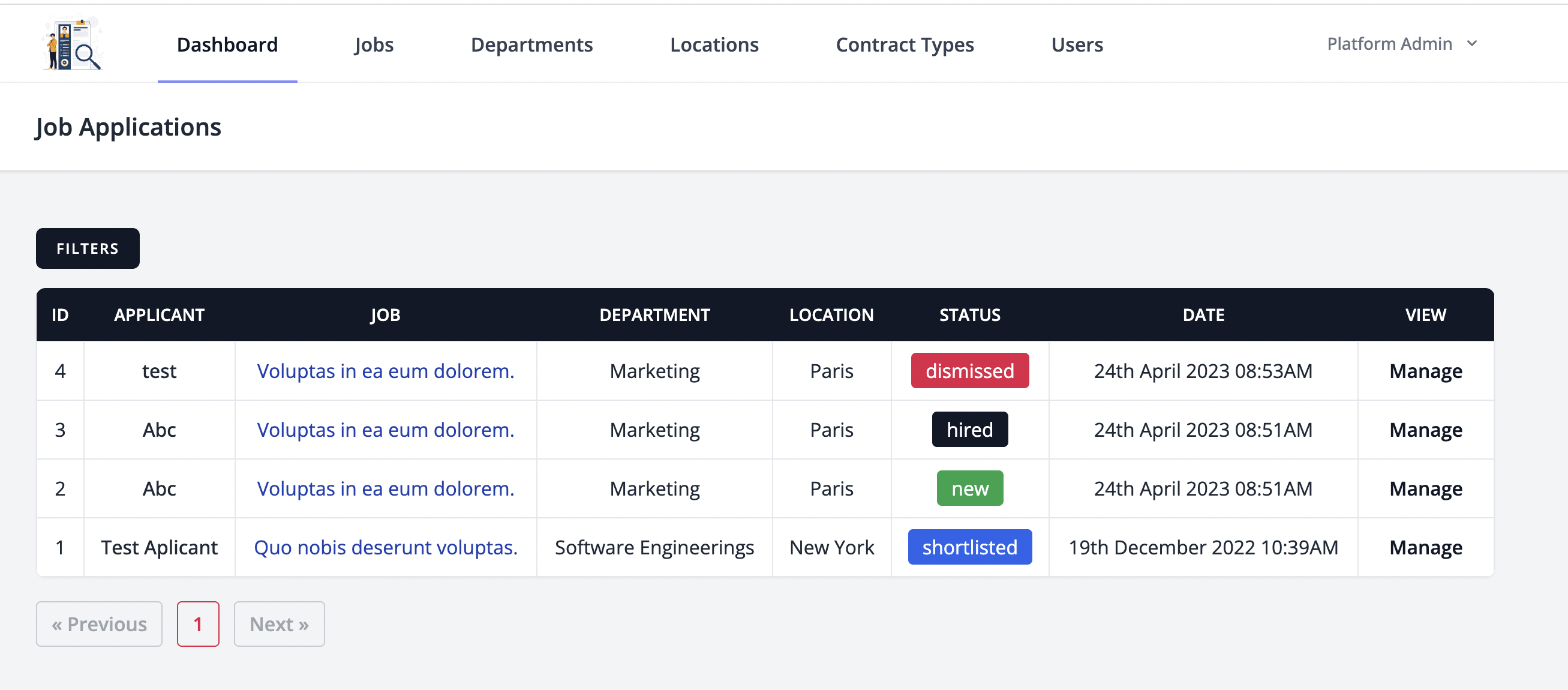The width and height of the screenshot is (1568, 690).
Task: Manage Test Aplicant's application
Action: pyautogui.click(x=1425, y=547)
